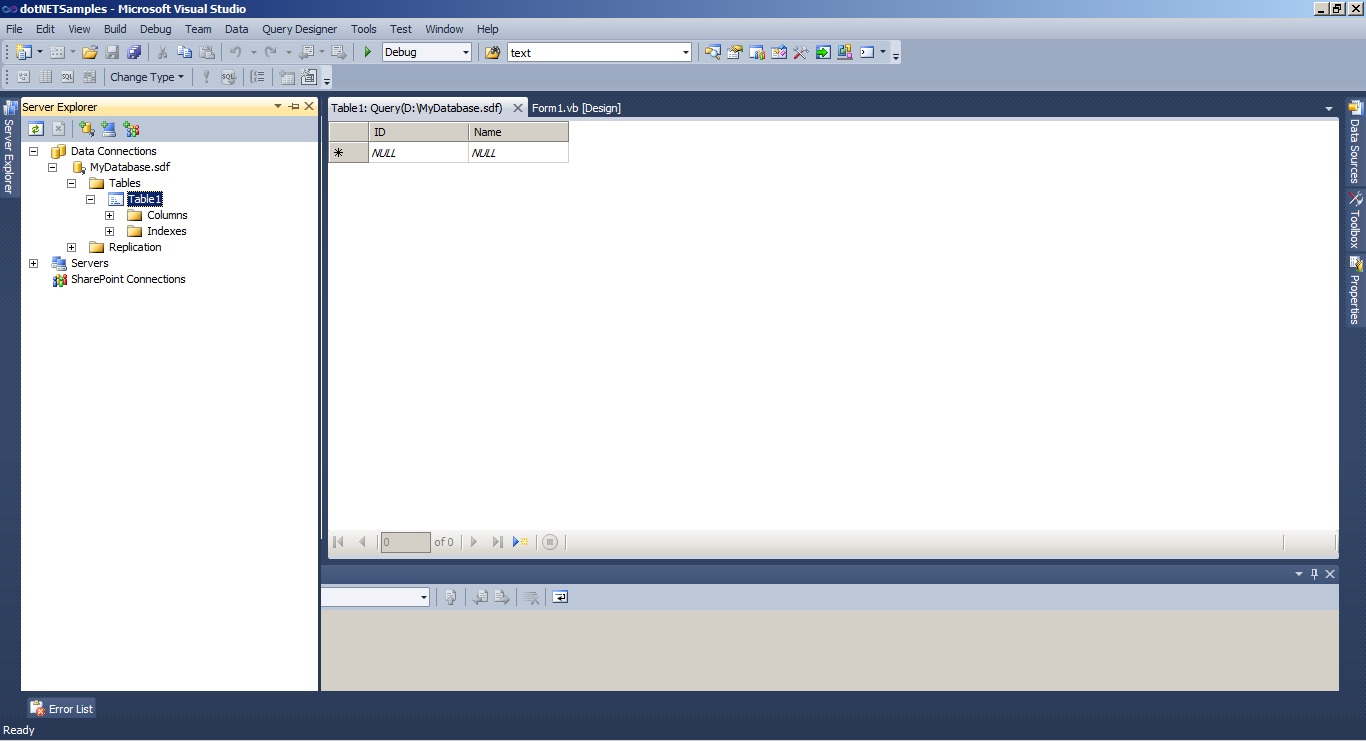Open the Error List panel
Image resolution: width=1366 pixels, height=742 pixels.
tap(61, 708)
